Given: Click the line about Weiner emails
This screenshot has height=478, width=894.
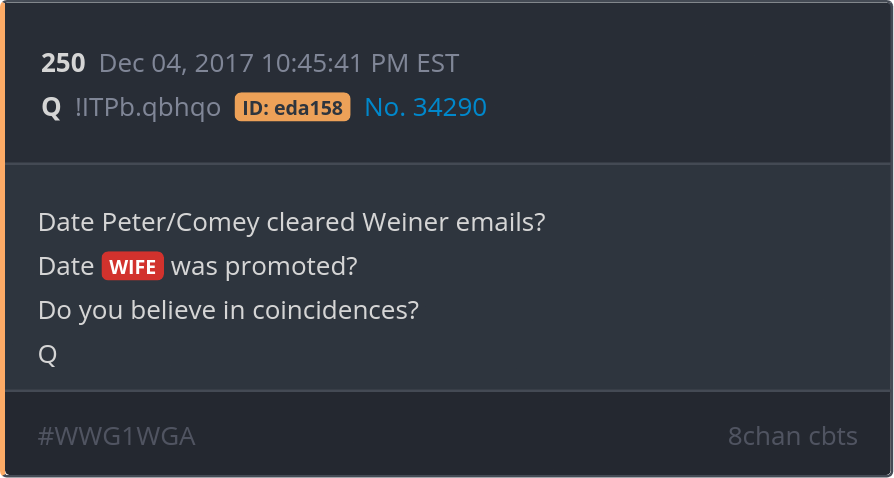Looking at the screenshot, I should 291,222.
